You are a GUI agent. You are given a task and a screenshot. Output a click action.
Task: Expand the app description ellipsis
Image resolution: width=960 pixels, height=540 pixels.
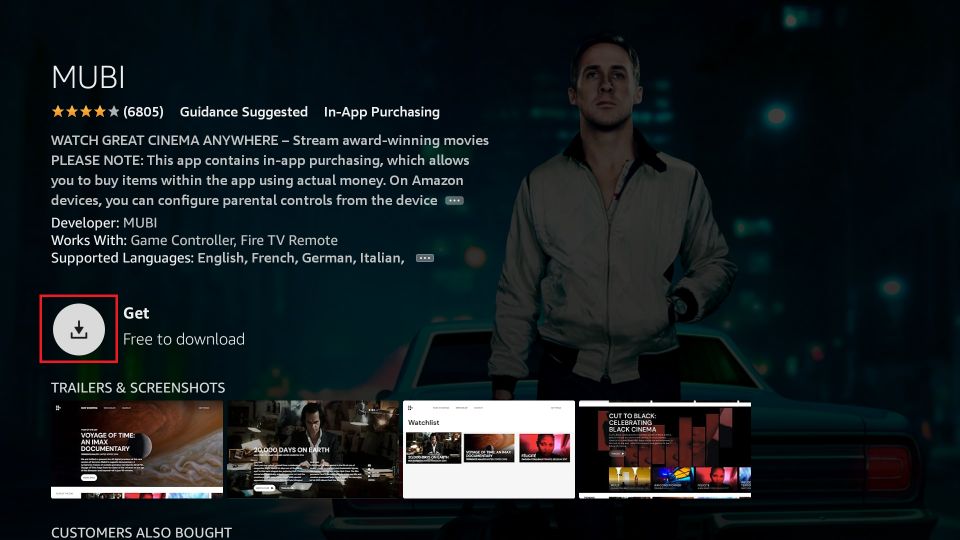[454, 201]
